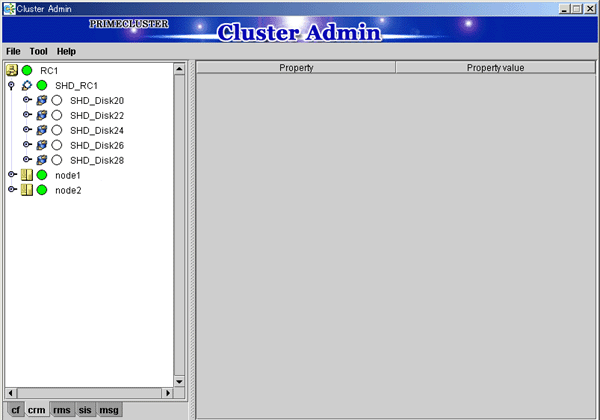Minimize the Cluster Admin window
600x420 pixels.
pos(564,9)
